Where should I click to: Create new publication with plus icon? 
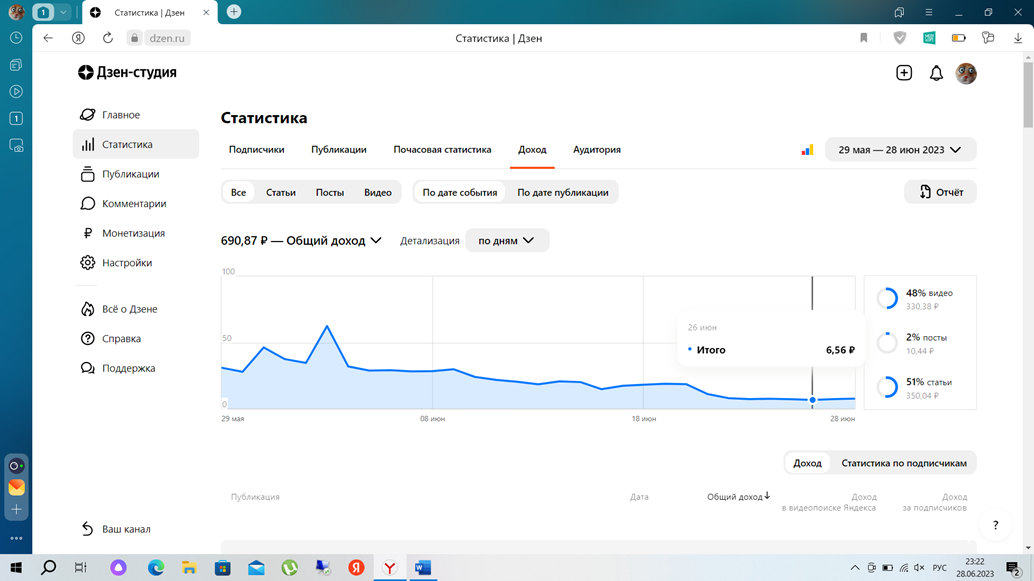pos(904,73)
